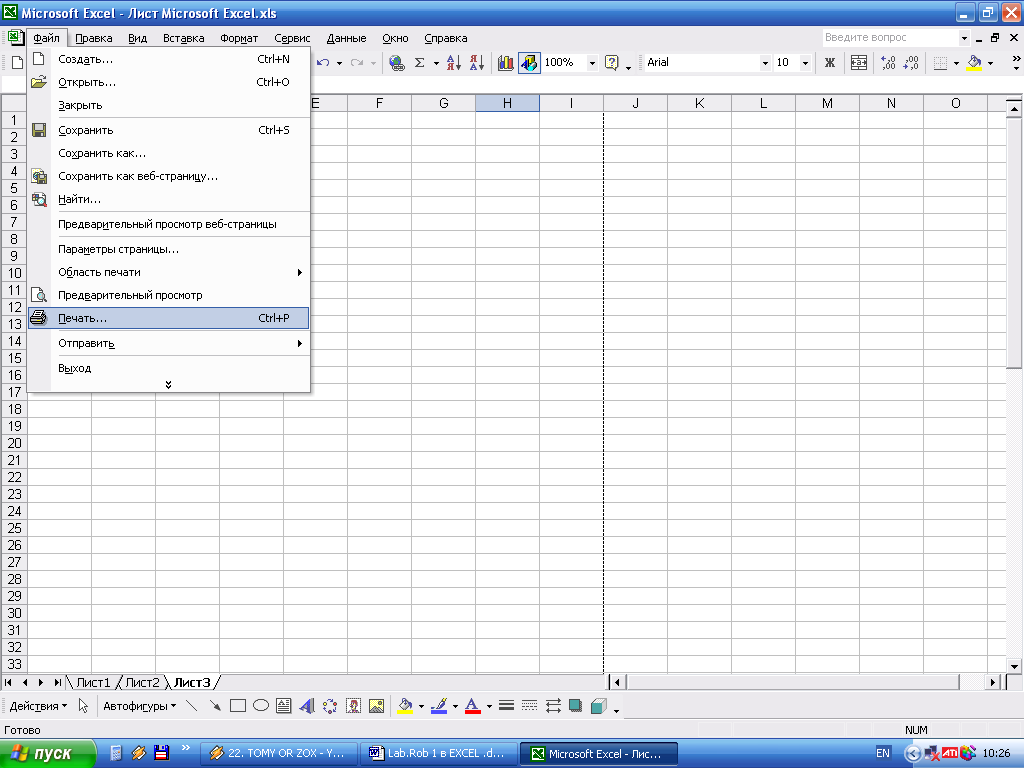Click the vertical scrollbar down arrow
This screenshot has height=768, width=1024.
pyautogui.click(x=1014, y=667)
